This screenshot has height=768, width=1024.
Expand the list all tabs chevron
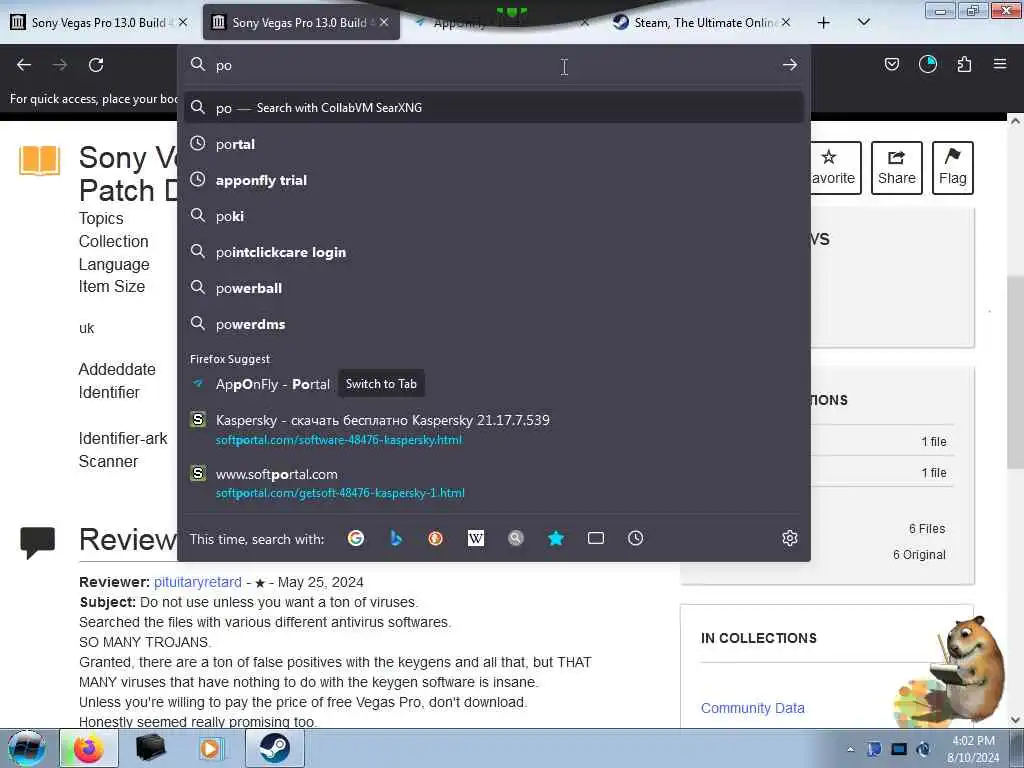coord(863,22)
